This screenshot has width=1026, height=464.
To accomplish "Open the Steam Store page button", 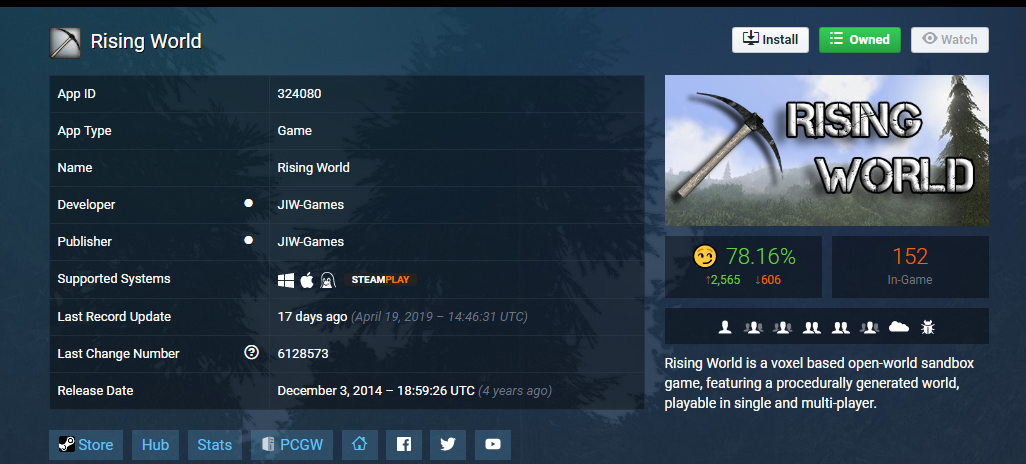I will coord(85,445).
